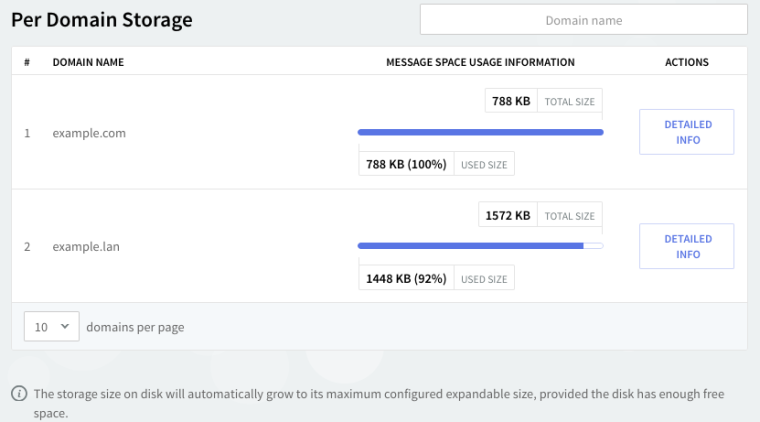Click the Actions column header
This screenshot has height=422, width=760.
687,62
